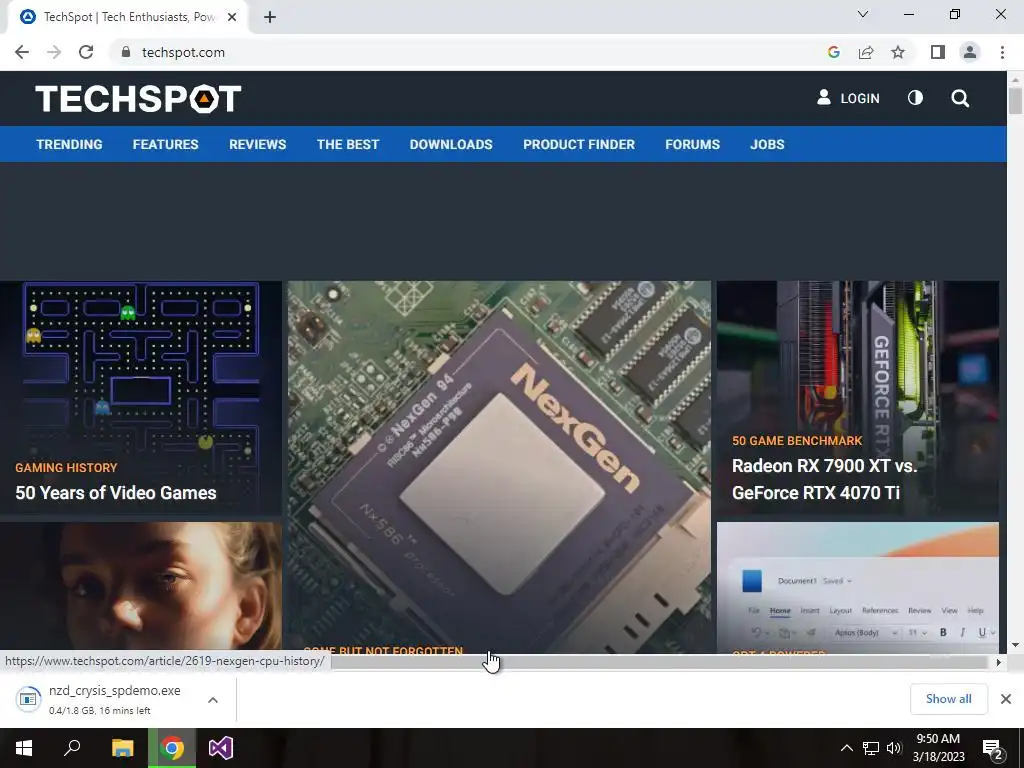
Task: Open GAMING HISTORY category label
Action: (66, 468)
